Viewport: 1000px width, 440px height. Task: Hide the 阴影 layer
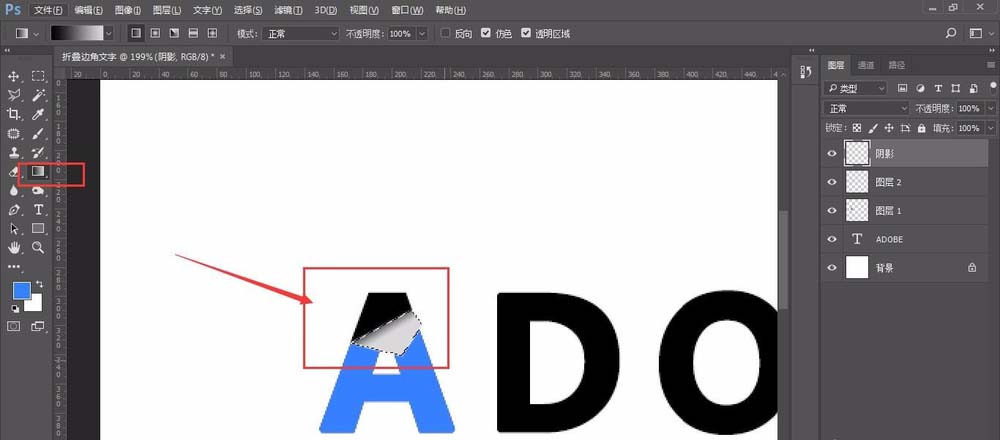832,153
